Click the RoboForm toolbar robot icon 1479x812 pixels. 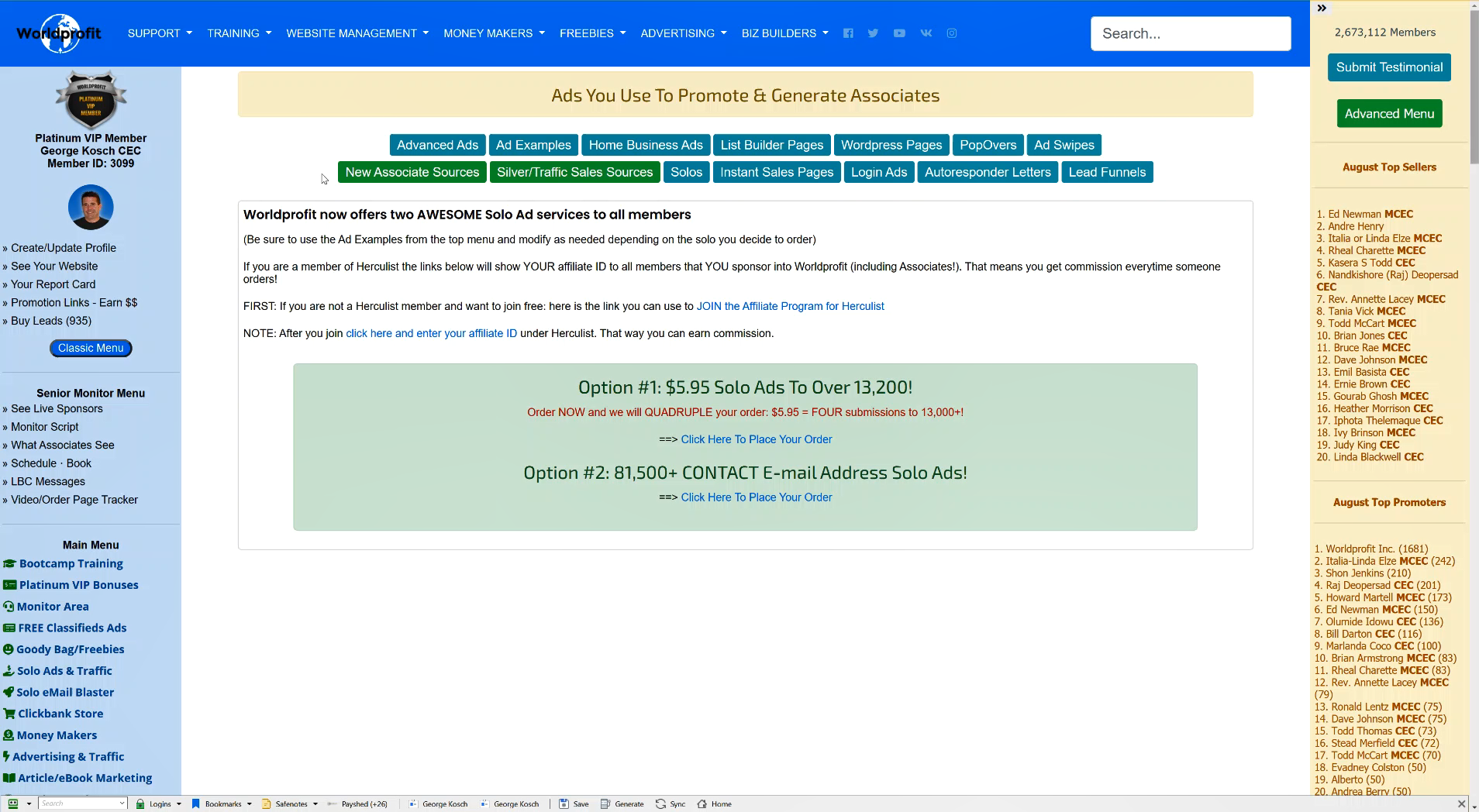pyautogui.click(x=13, y=803)
